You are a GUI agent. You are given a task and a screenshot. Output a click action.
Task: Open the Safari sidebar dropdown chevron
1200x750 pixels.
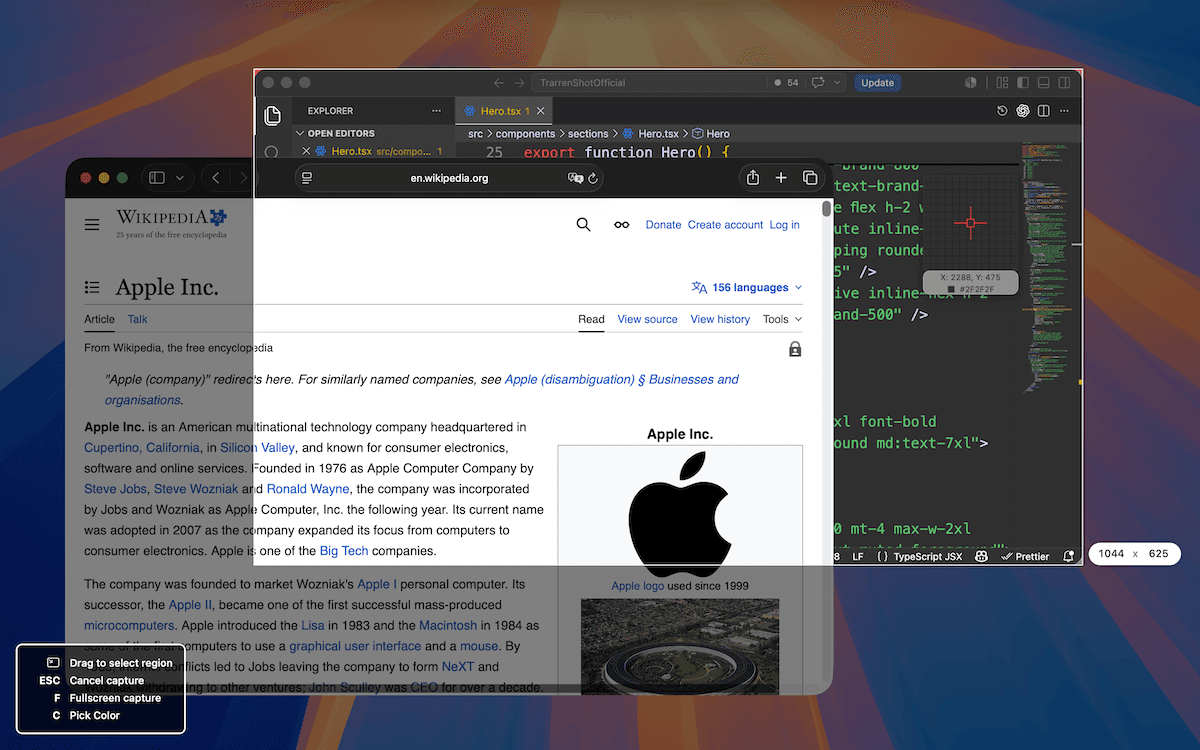tap(180, 178)
